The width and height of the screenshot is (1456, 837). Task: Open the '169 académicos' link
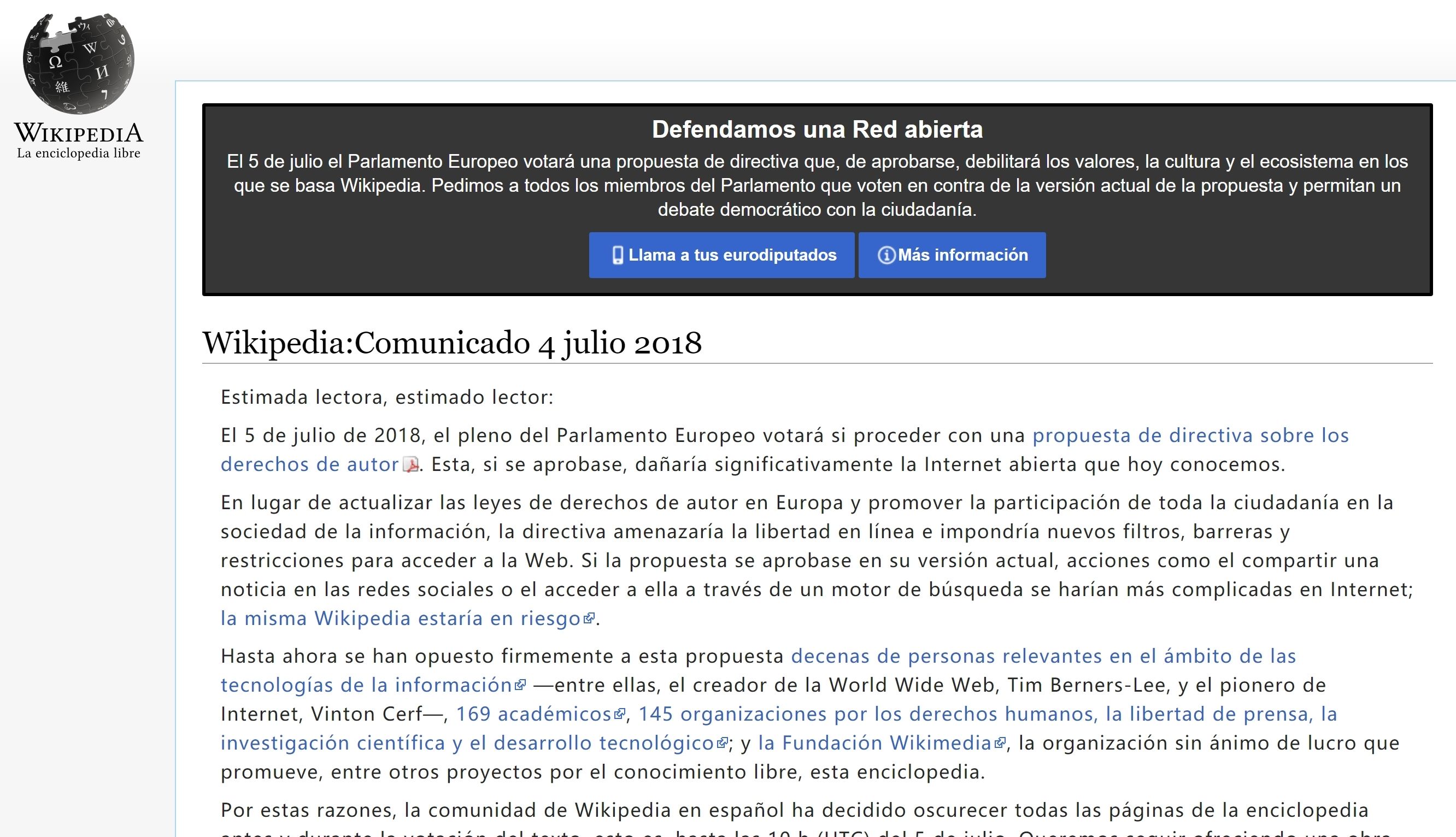(x=533, y=714)
